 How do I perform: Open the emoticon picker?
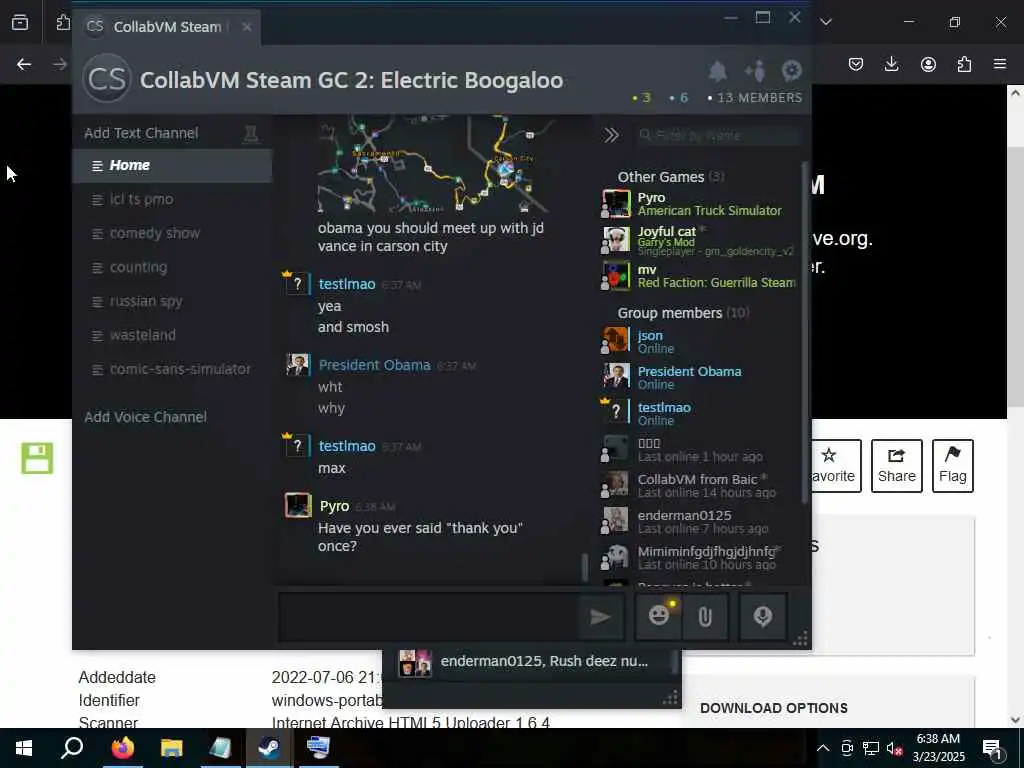tap(659, 616)
